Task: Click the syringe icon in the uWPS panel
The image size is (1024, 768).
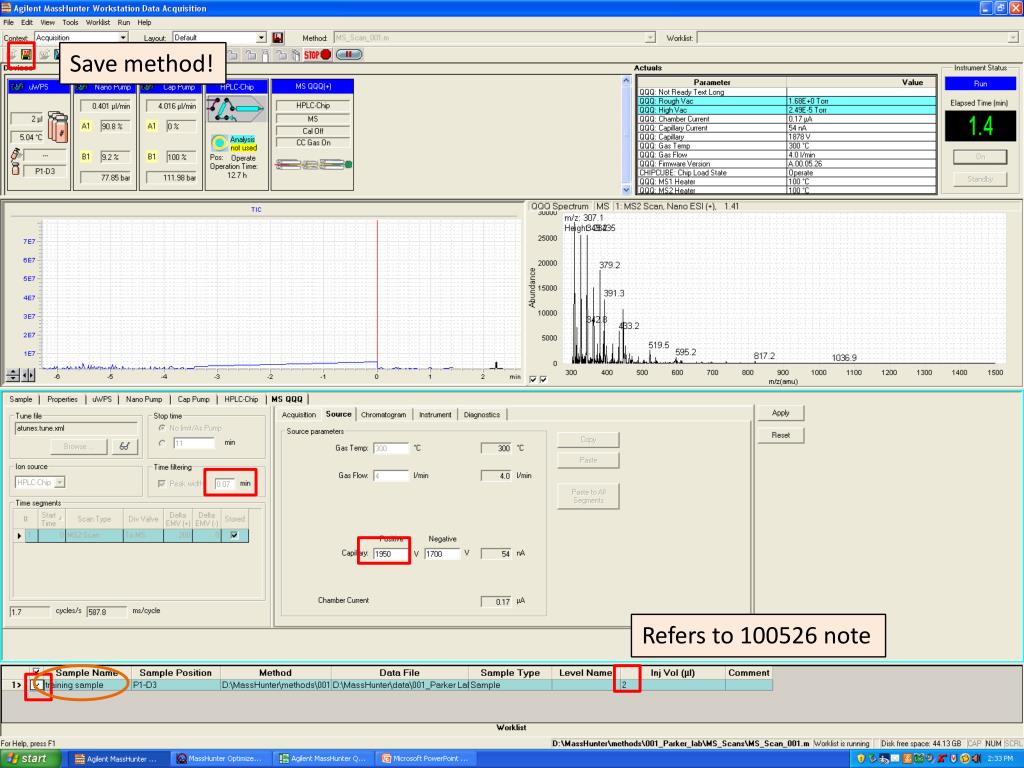Action: coord(16,155)
